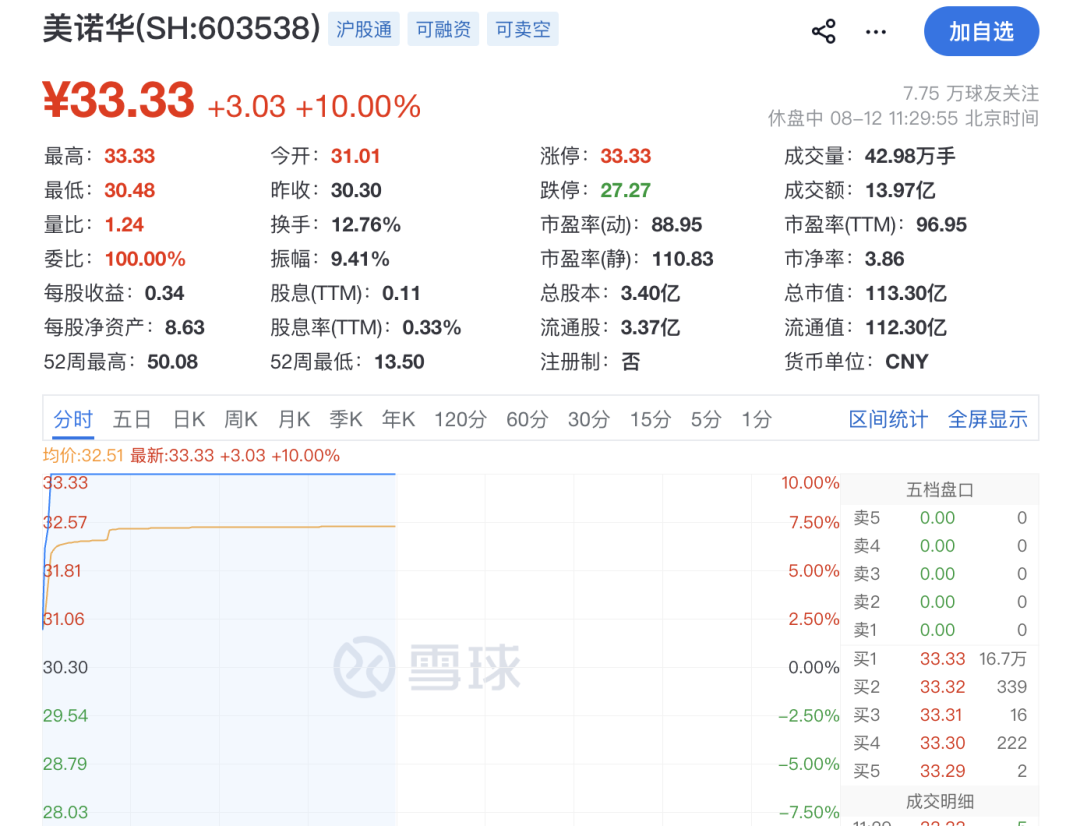This screenshot has width=1080, height=826.
Task: Click the 货币单位 value CNY
Action: [x=906, y=362]
